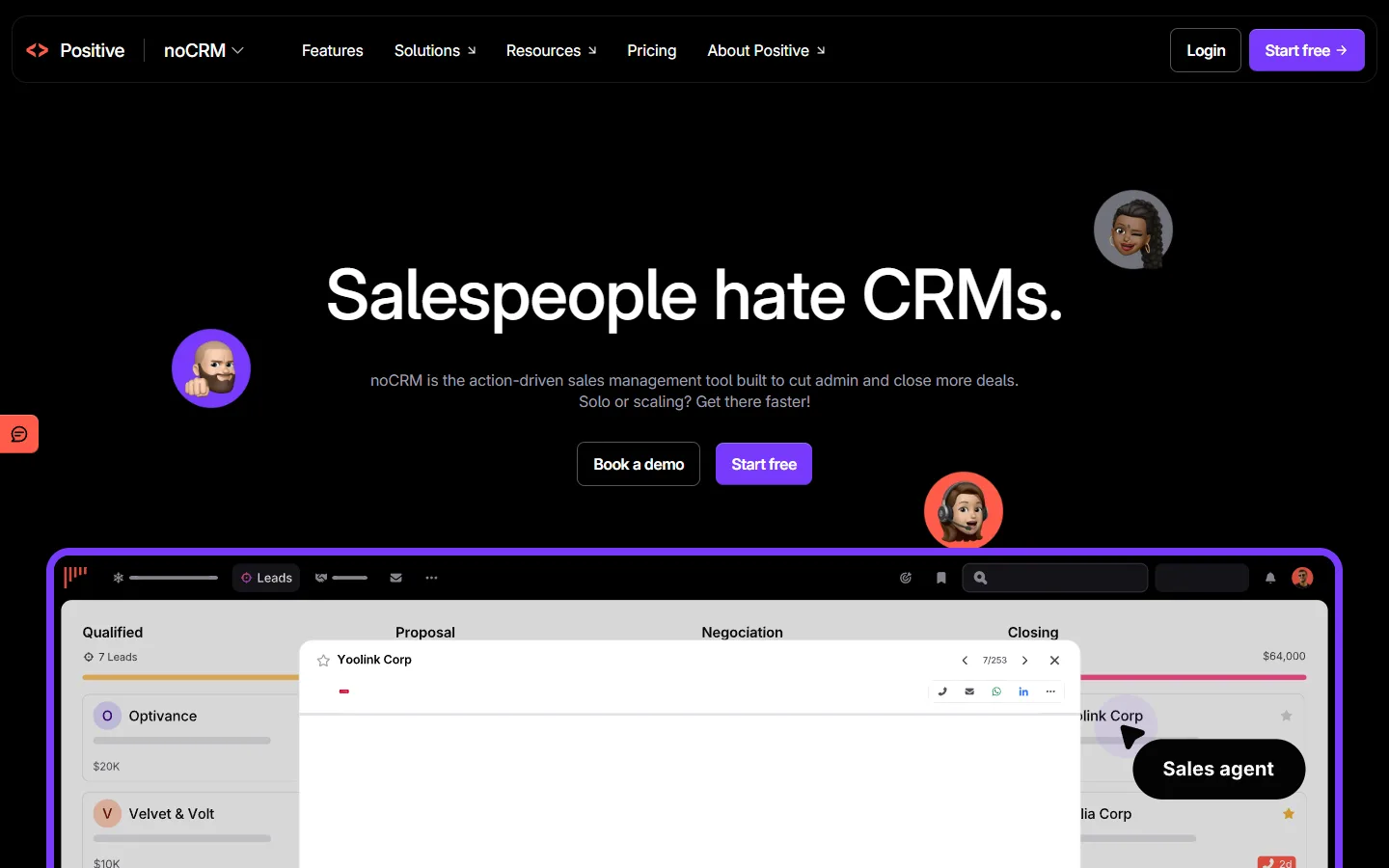Go to the next lead with right chevron
Screen dimensions: 1389x868
pos(1024,661)
